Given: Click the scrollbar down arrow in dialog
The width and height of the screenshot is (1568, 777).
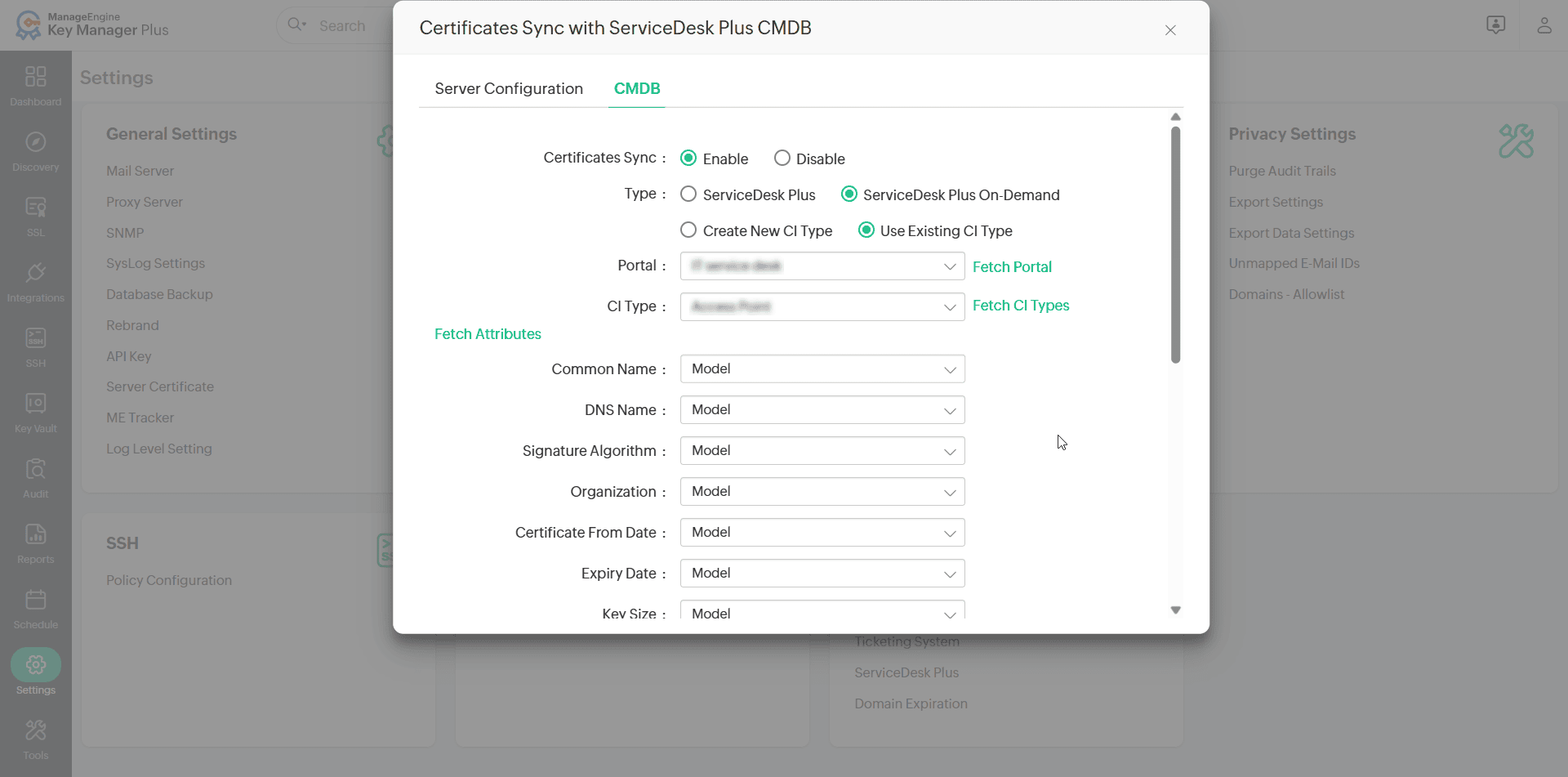Looking at the screenshot, I should pyautogui.click(x=1175, y=610).
